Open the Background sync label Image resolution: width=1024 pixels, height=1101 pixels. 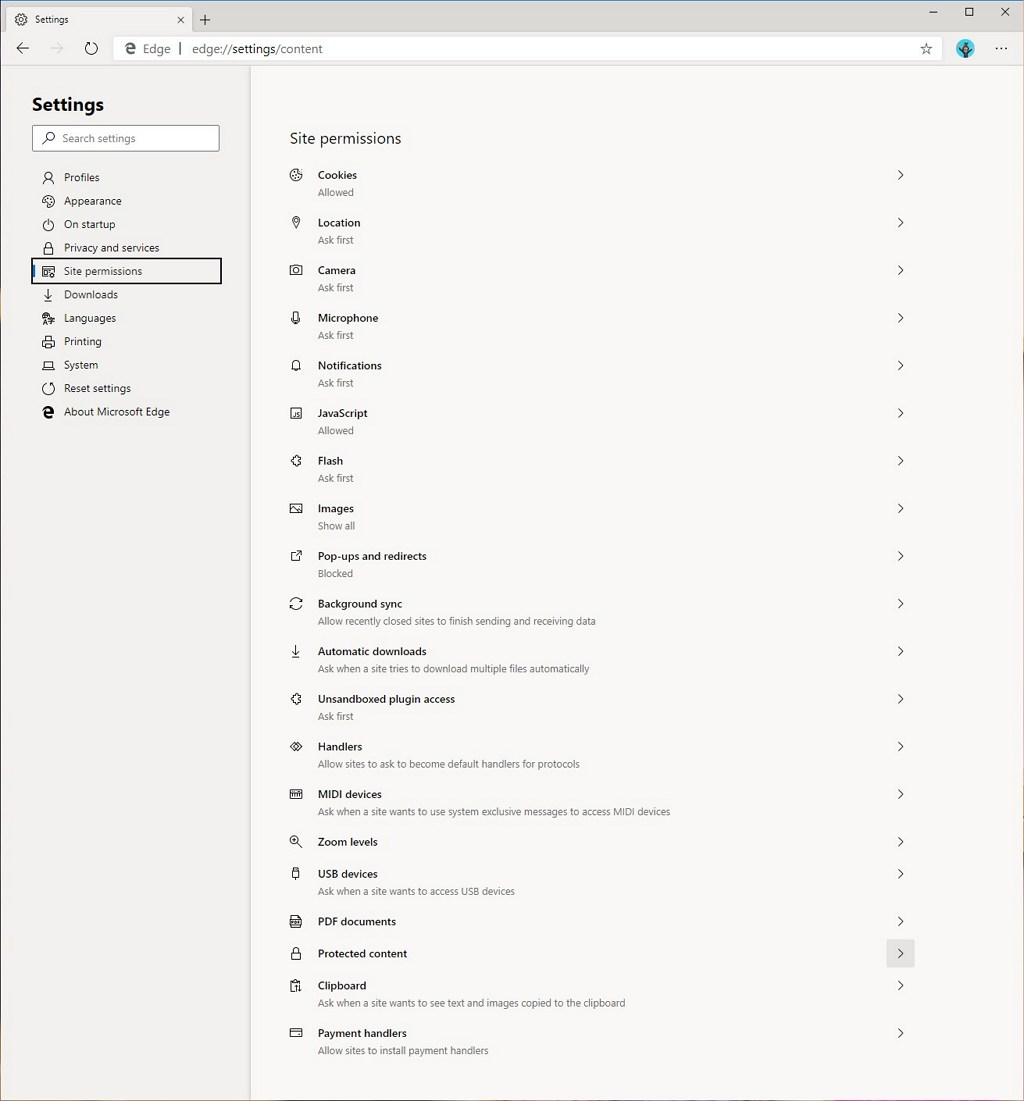pyautogui.click(x=360, y=604)
